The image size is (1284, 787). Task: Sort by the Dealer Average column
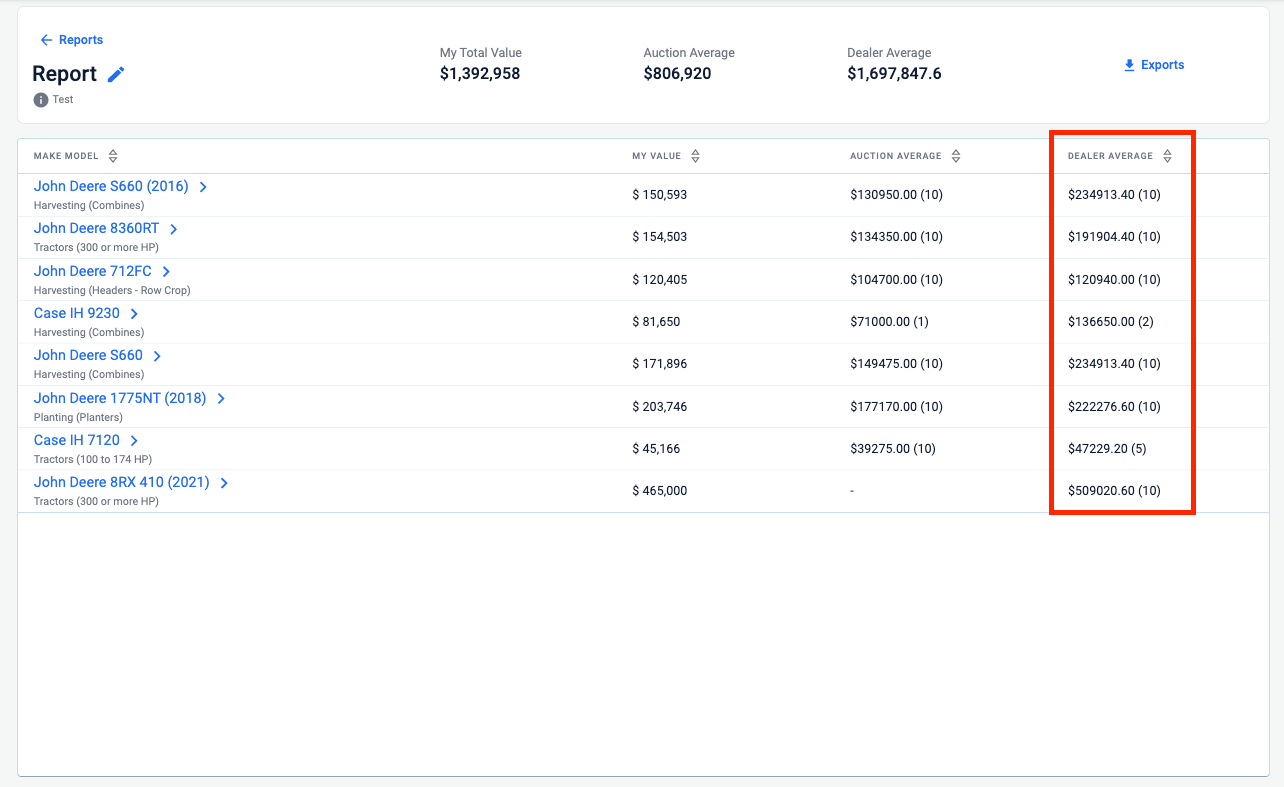coord(1167,156)
